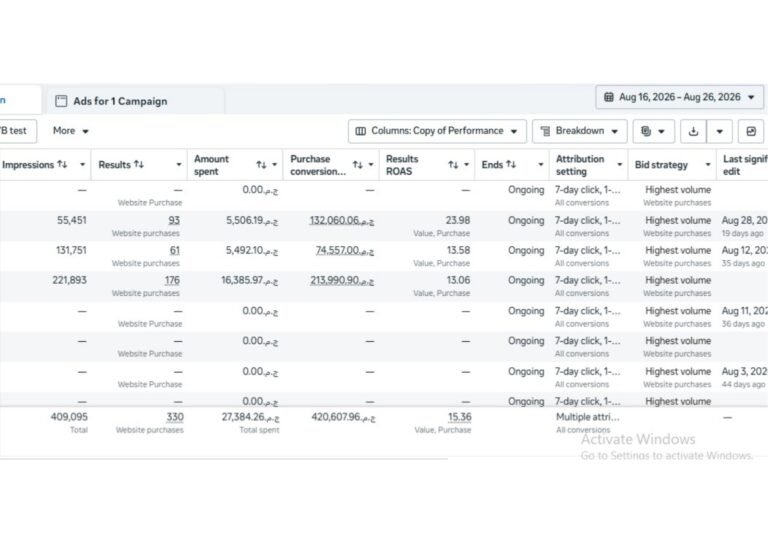
Task: Open Purchase conversion column options arrow
Action: (x=371, y=165)
